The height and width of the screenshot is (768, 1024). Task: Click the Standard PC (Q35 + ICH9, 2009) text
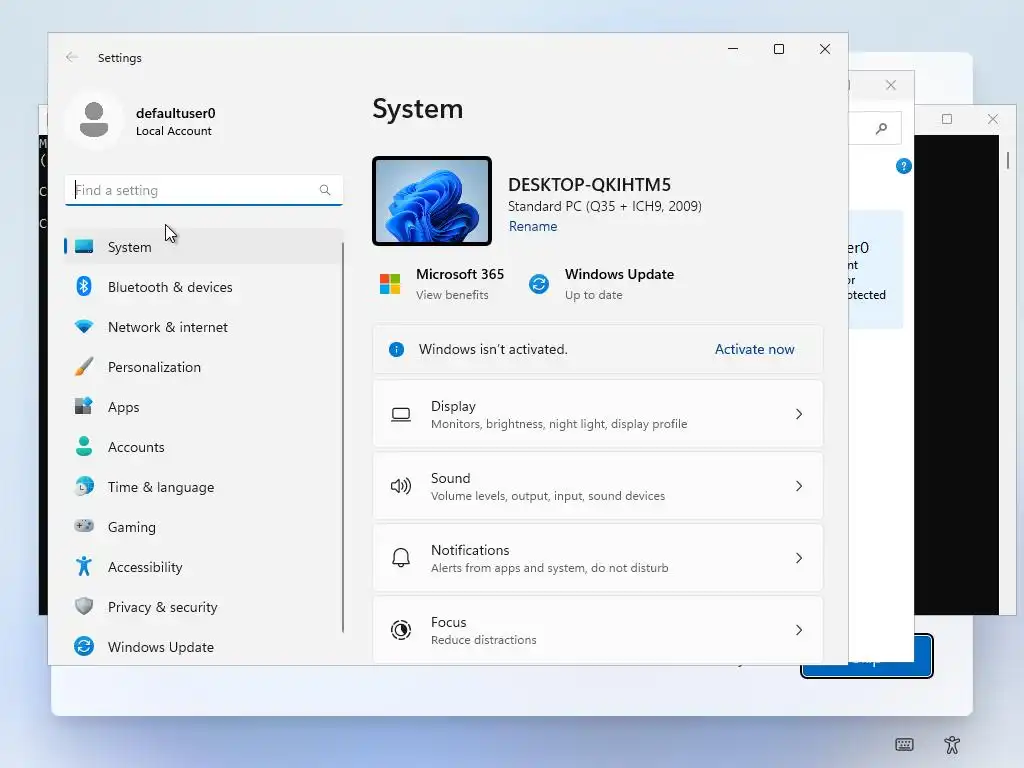(x=605, y=206)
